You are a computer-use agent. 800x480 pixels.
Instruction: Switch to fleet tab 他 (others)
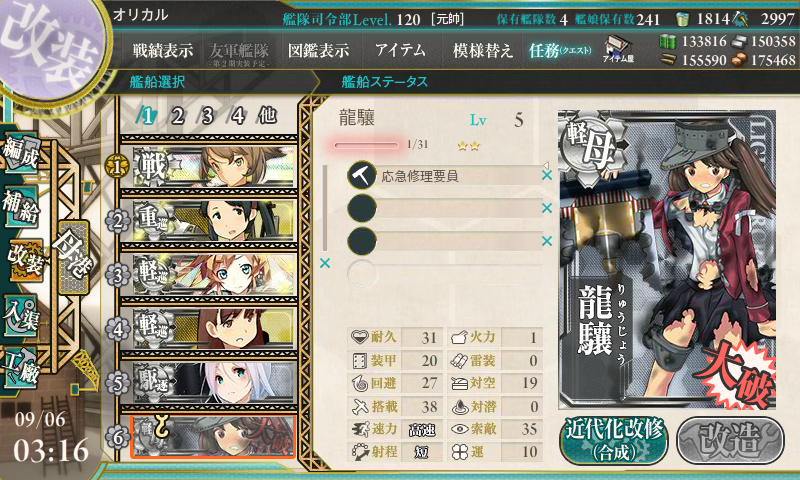(267, 116)
